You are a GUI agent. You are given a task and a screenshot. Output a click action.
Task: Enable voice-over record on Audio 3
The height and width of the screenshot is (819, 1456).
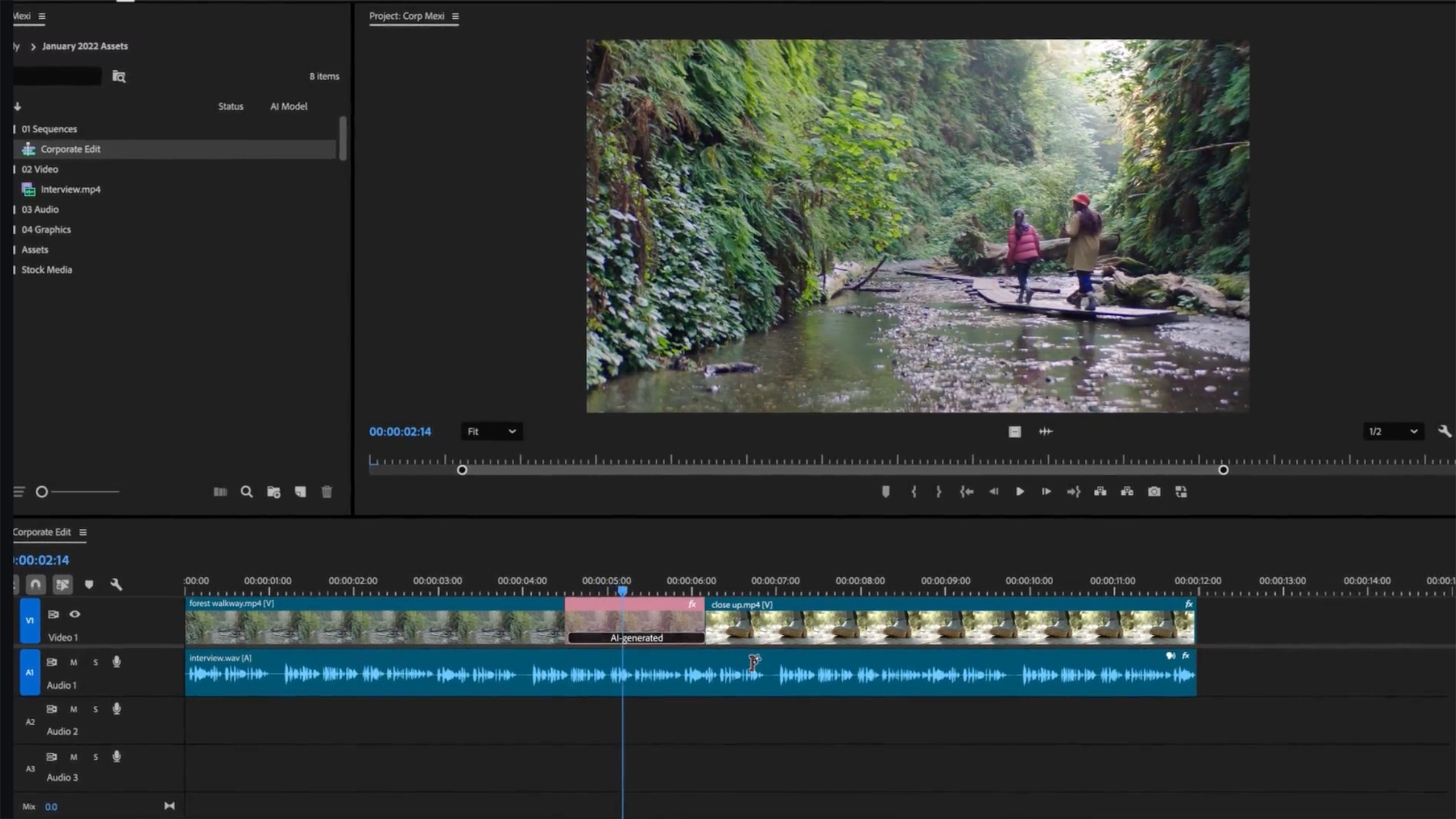117,757
